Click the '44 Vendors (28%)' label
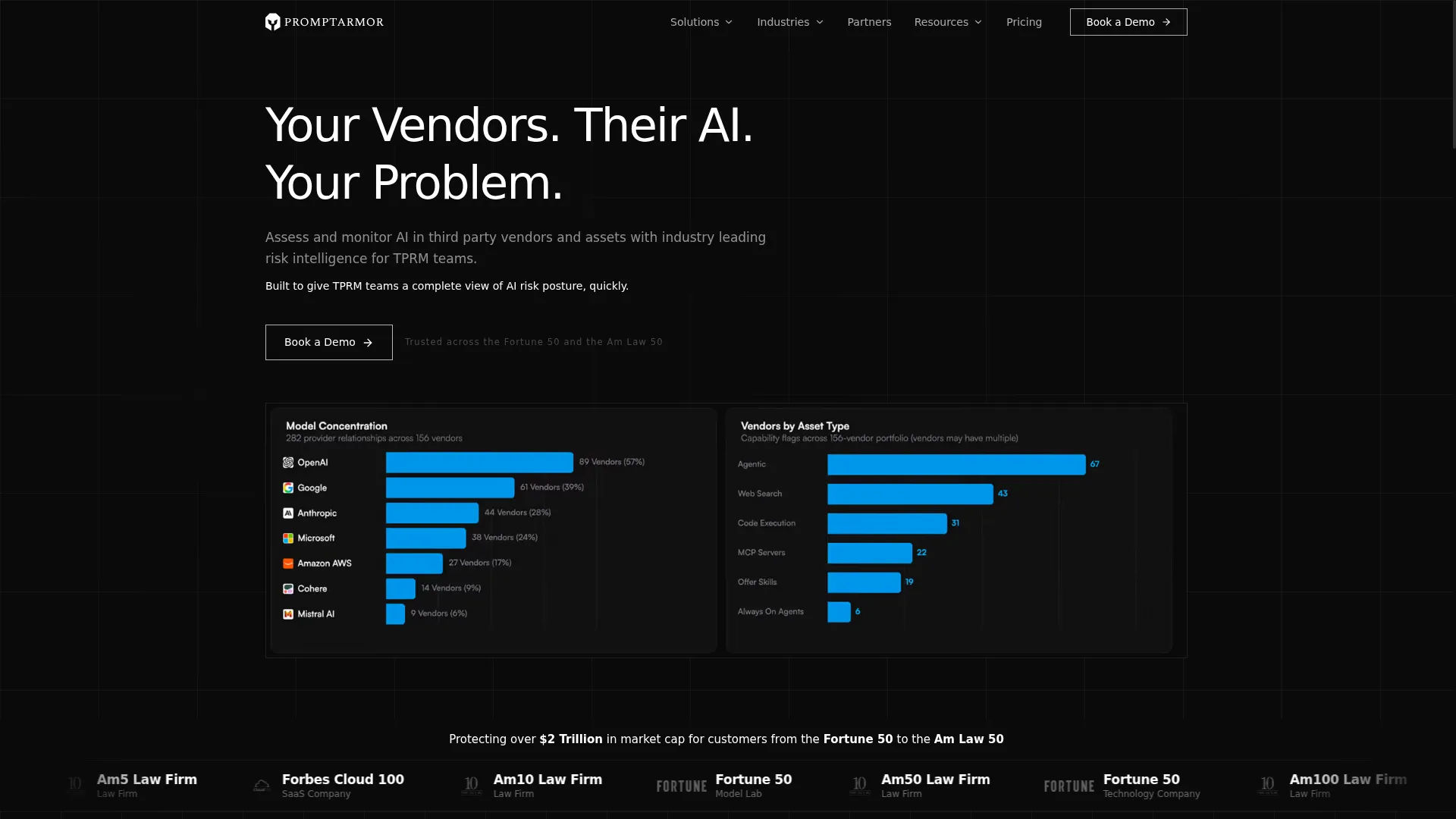 point(518,513)
